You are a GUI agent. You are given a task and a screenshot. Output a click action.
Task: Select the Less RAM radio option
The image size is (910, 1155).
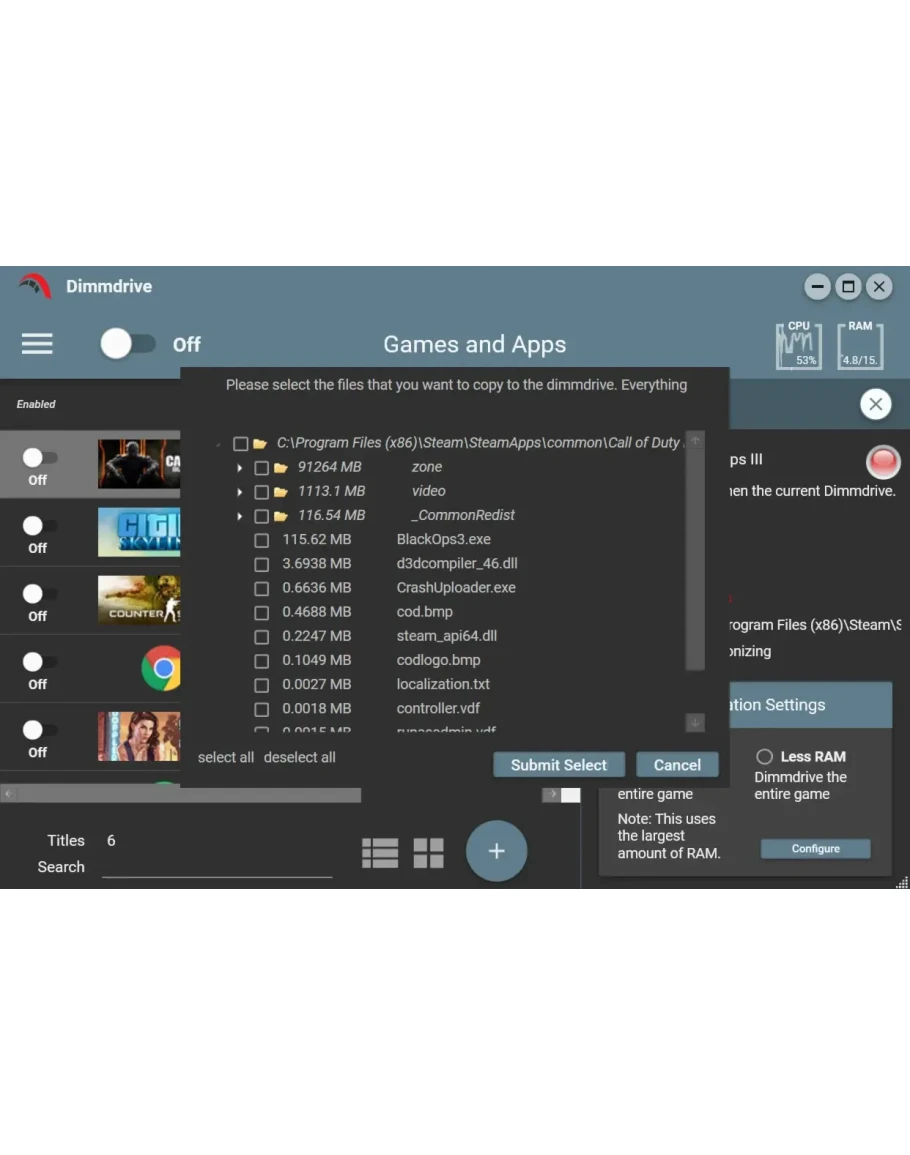point(765,757)
